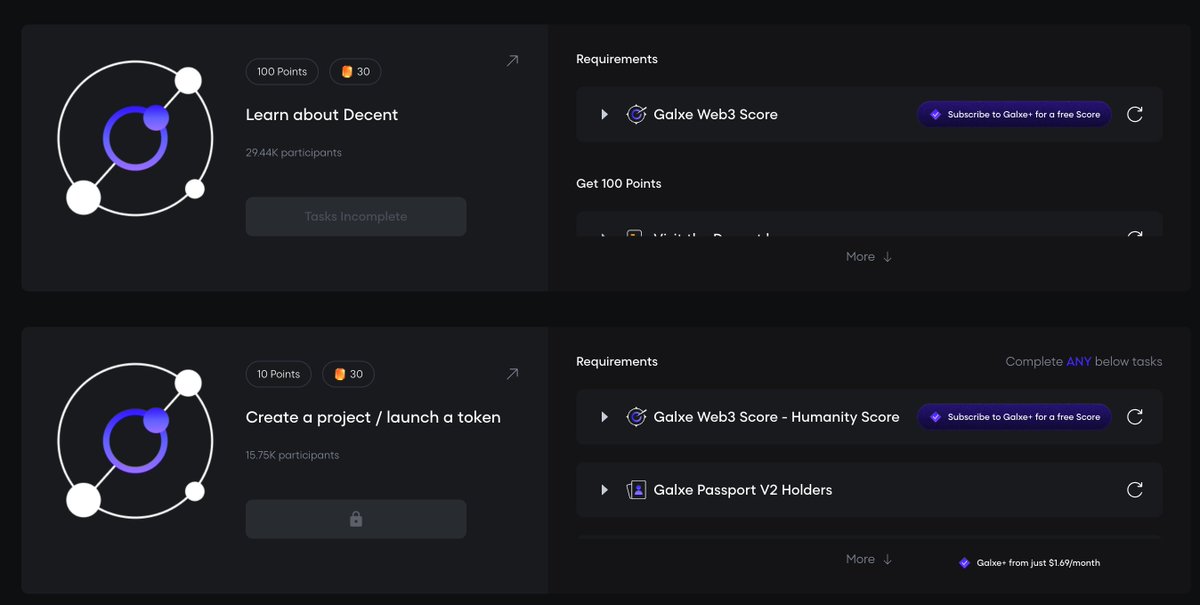The width and height of the screenshot is (1200, 605).
Task: Expand the Galxe Web3 Score row
Action: (x=604, y=114)
